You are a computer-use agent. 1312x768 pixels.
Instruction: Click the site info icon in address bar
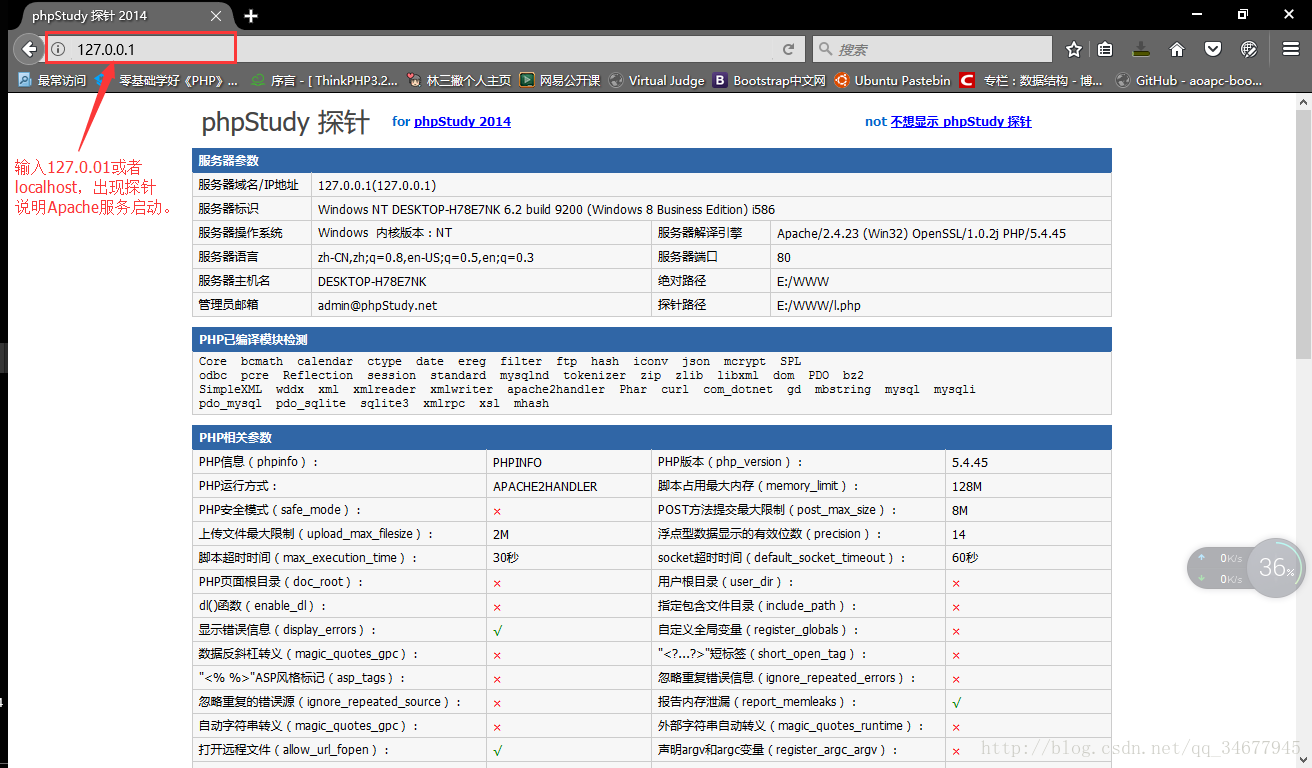point(58,49)
